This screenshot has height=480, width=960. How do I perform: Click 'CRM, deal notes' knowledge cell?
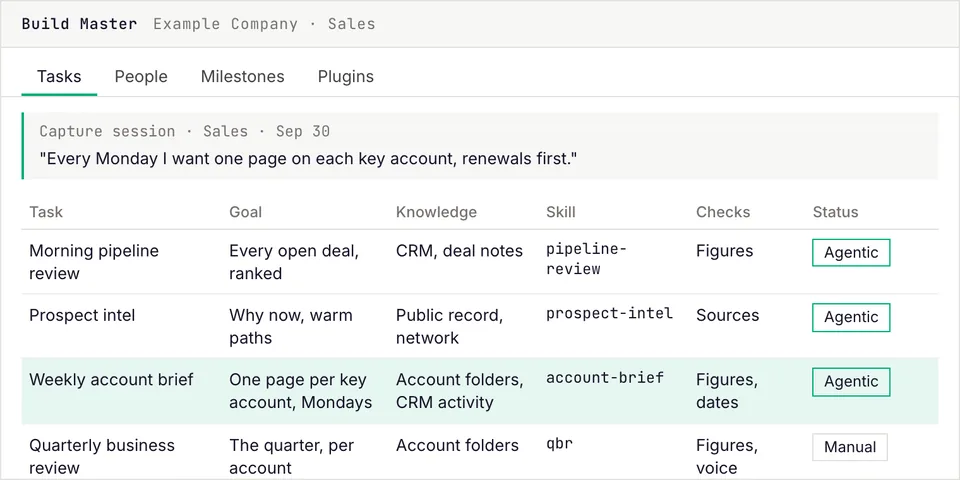459,251
